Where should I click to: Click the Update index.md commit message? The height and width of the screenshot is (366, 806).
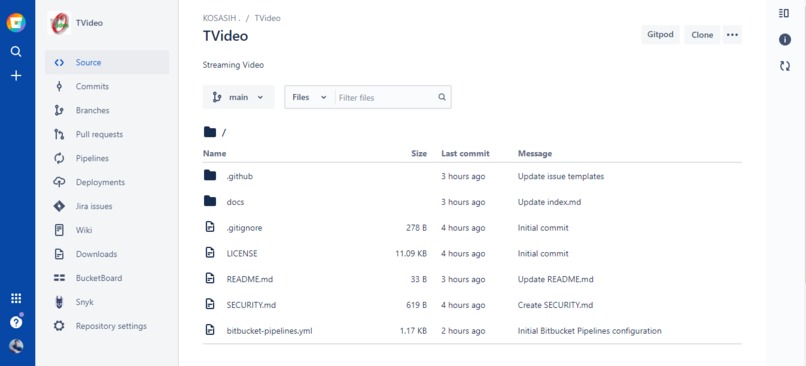pyautogui.click(x=549, y=202)
